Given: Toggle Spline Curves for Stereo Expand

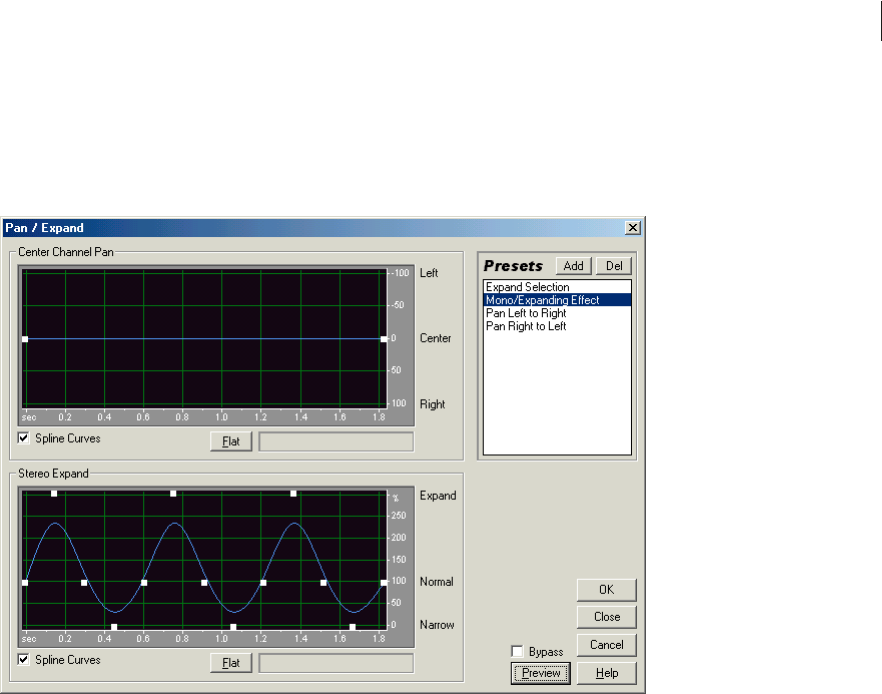Looking at the screenshot, I should click(24, 660).
